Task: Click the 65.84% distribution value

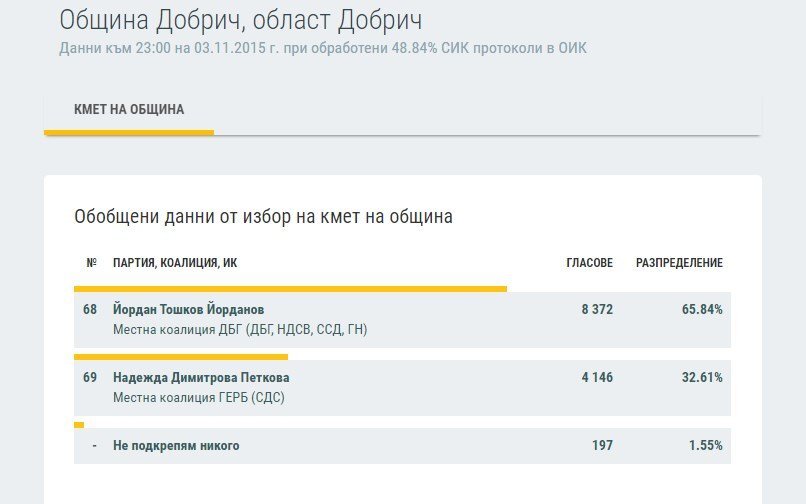Action: pyautogui.click(x=702, y=310)
